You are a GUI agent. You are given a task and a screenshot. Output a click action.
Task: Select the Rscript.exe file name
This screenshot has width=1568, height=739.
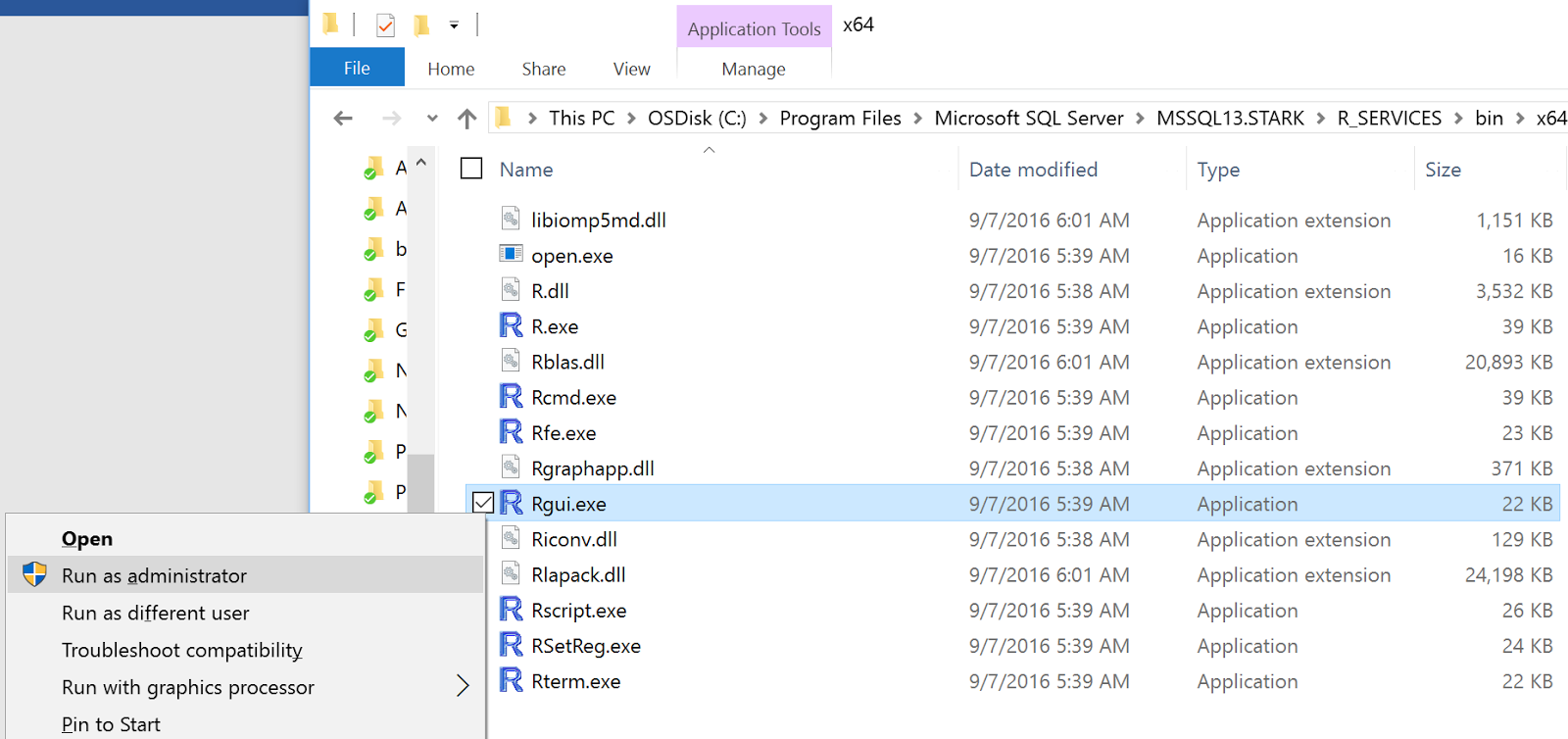(x=578, y=611)
